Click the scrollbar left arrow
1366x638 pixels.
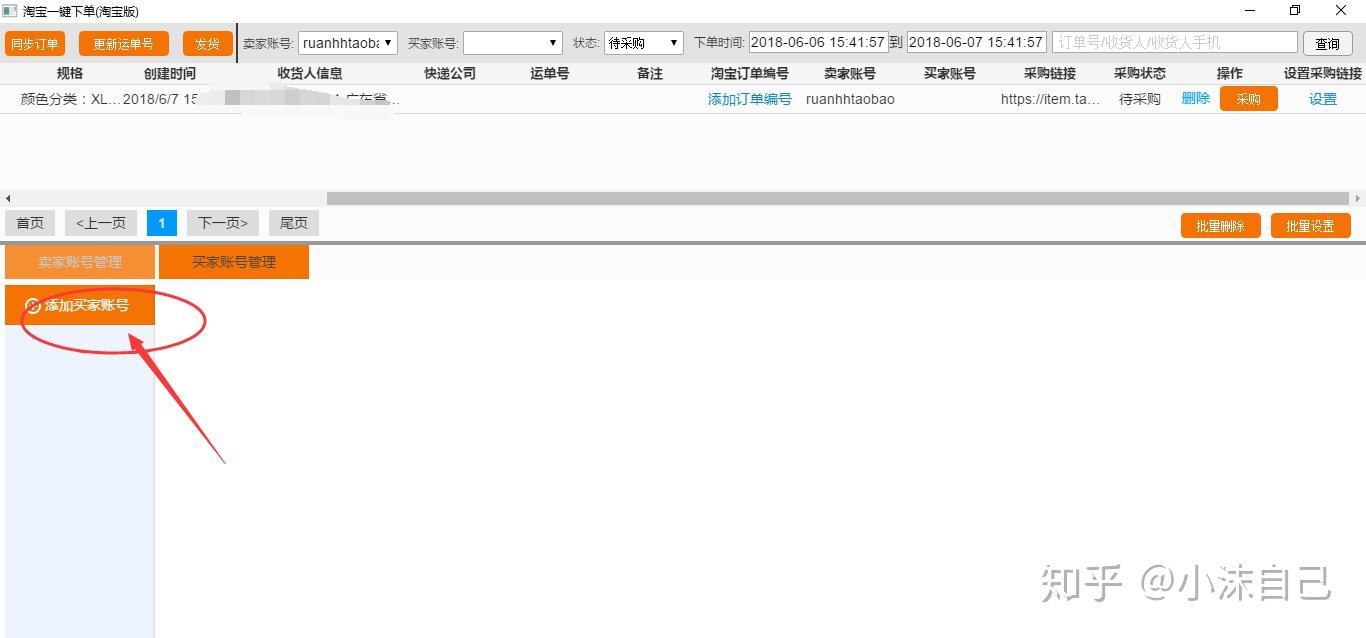pos(8,198)
